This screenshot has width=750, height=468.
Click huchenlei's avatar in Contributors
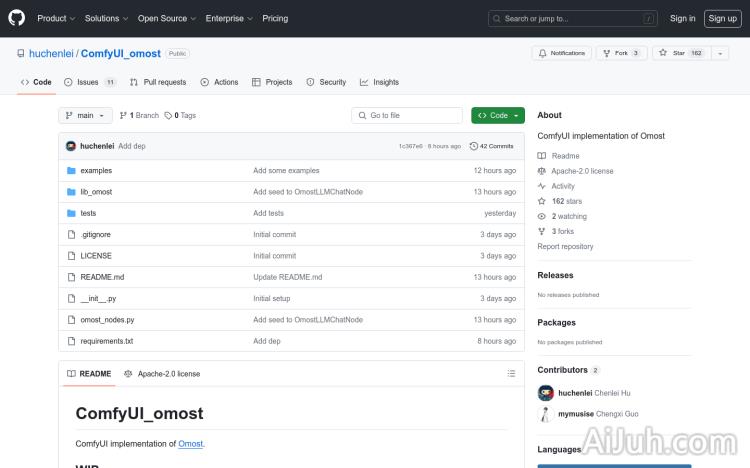[545, 393]
